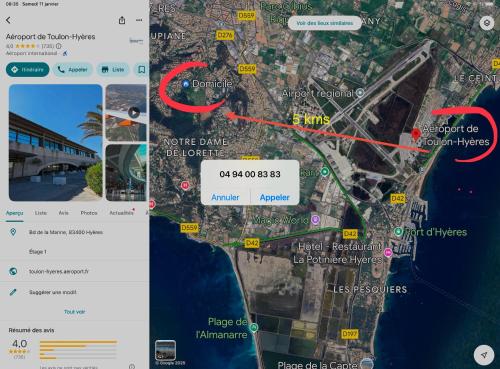
Task: Click the red airport location pin
Action: tap(415, 134)
